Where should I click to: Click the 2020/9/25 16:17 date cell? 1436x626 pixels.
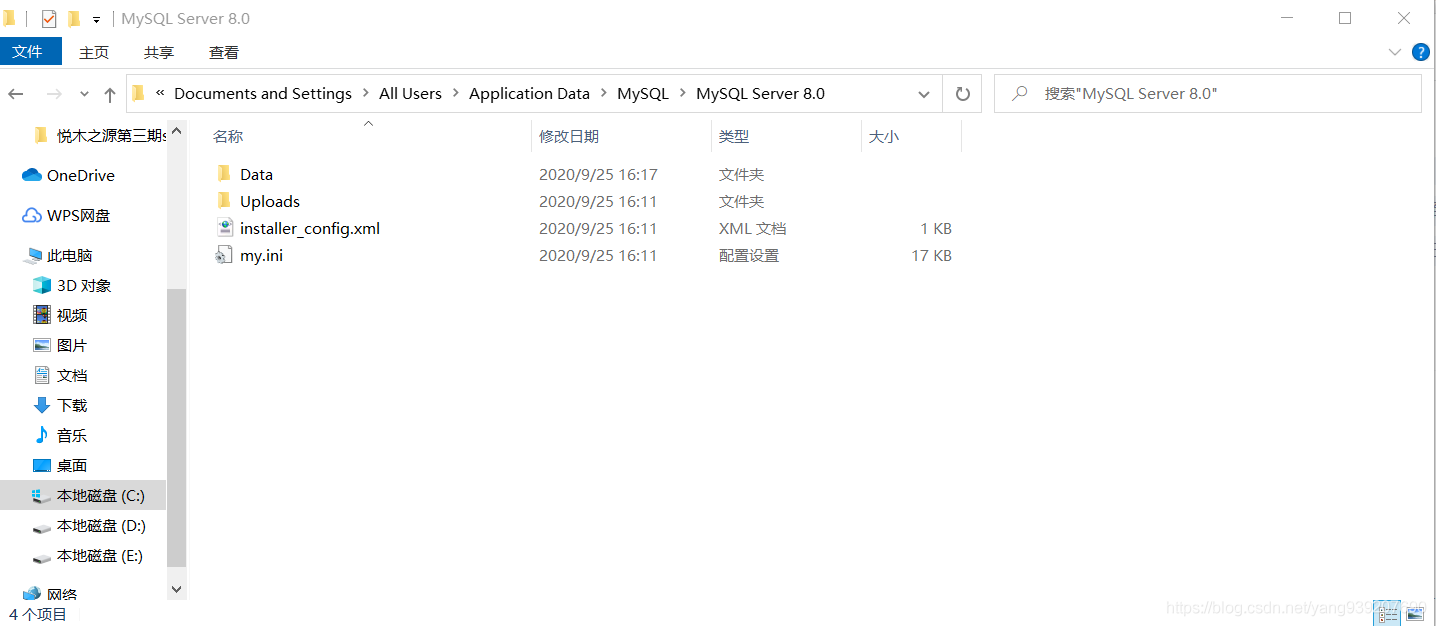coord(598,174)
